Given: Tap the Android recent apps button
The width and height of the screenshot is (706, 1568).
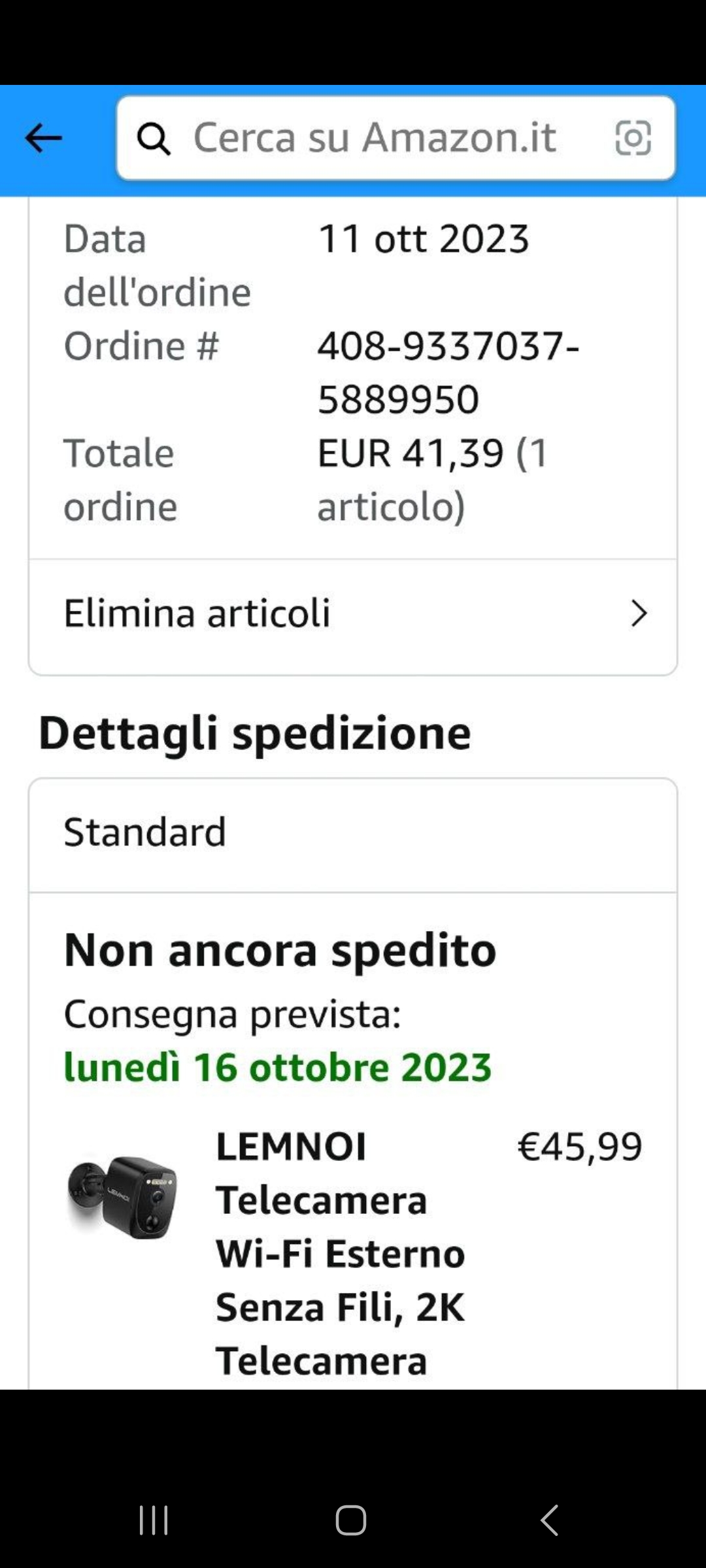Looking at the screenshot, I should (x=154, y=1520).
